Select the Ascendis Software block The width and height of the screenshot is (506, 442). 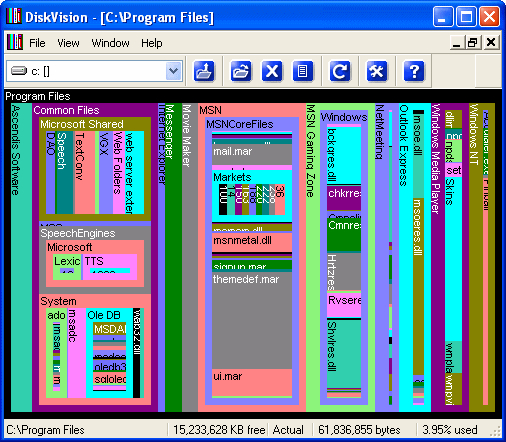(x=21, y=257)
